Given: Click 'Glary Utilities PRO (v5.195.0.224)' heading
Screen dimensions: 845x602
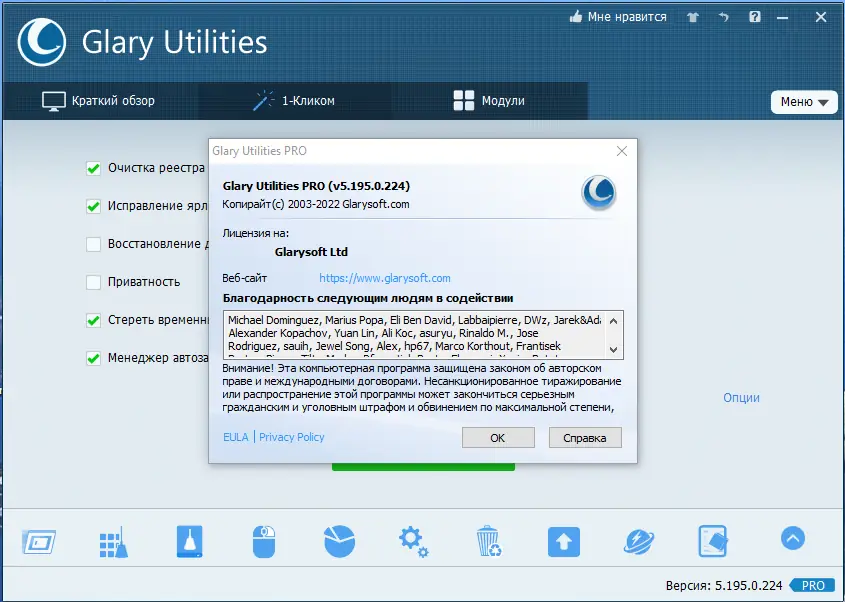Looking at the screenshot, I should tap(316, 186).
